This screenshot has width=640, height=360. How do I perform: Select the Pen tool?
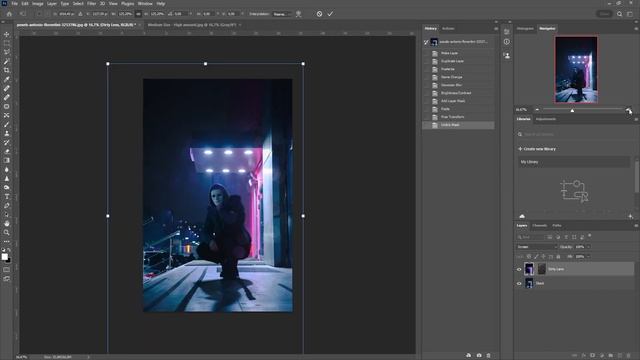click(7, 206)
